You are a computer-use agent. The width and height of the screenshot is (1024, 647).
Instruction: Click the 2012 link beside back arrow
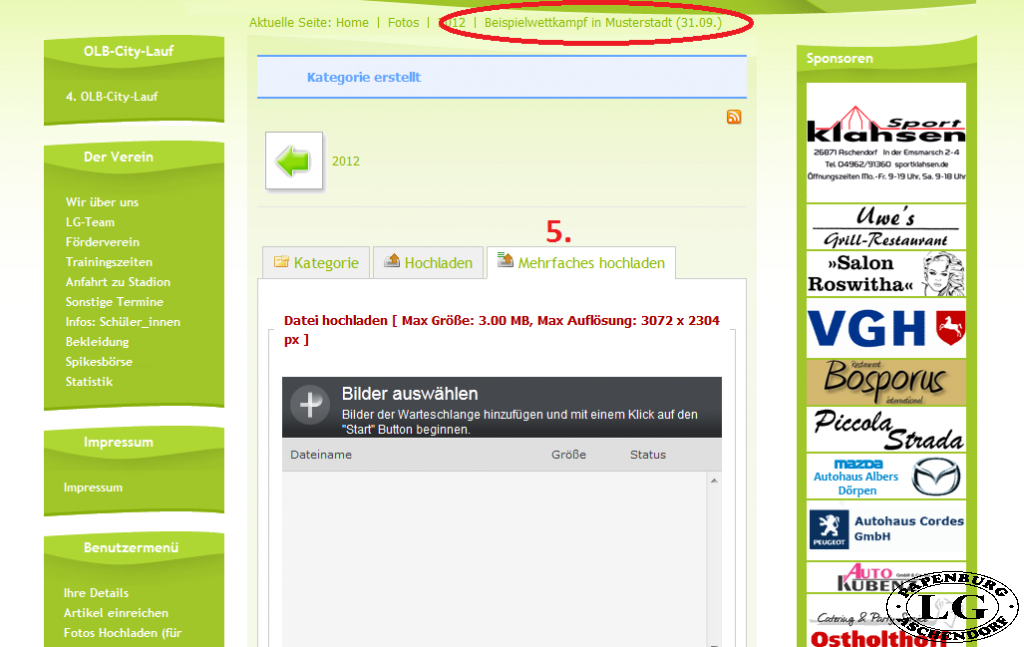point(346,161)
